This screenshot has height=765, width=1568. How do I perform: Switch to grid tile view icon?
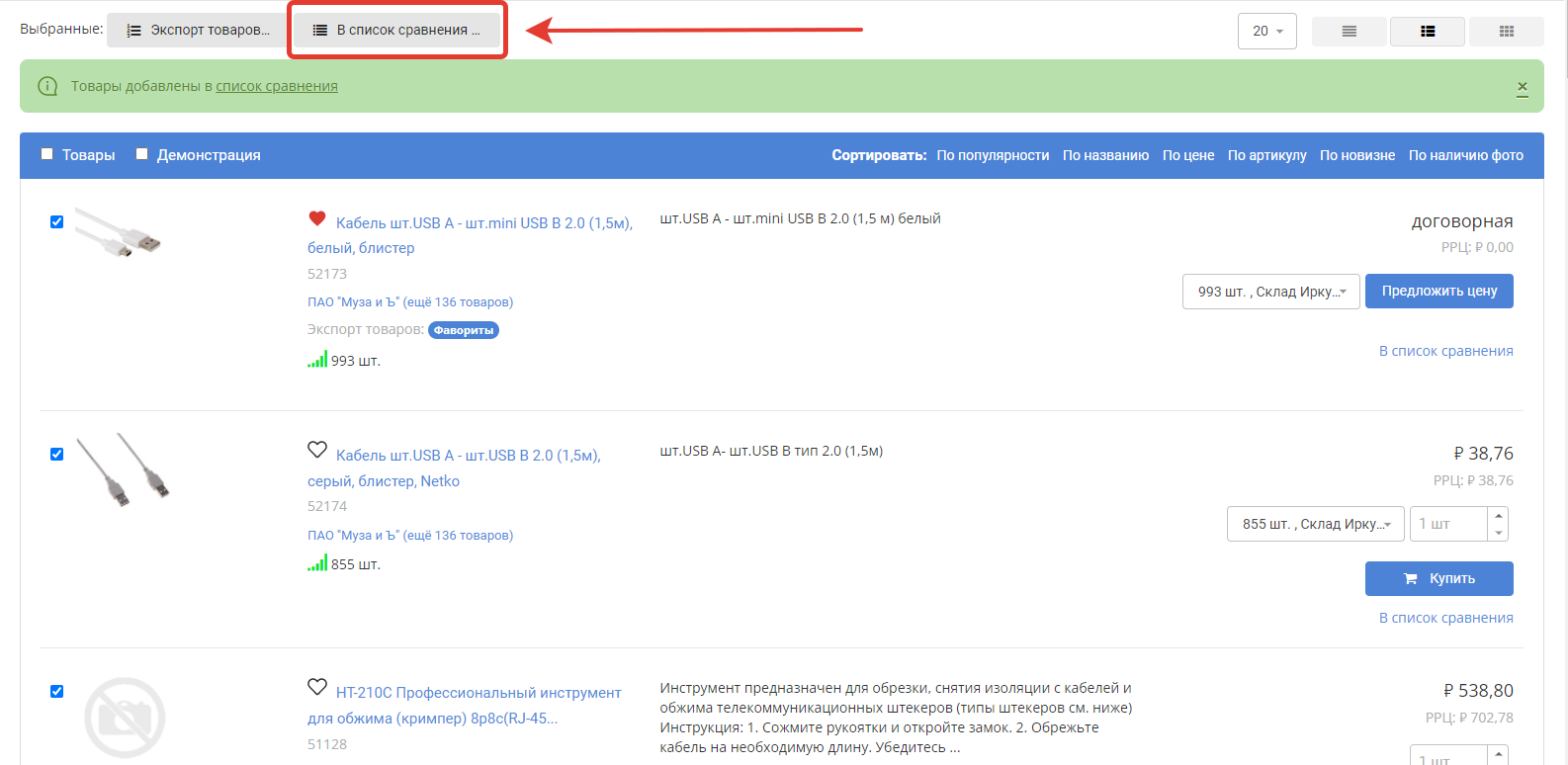point(1506,32)
